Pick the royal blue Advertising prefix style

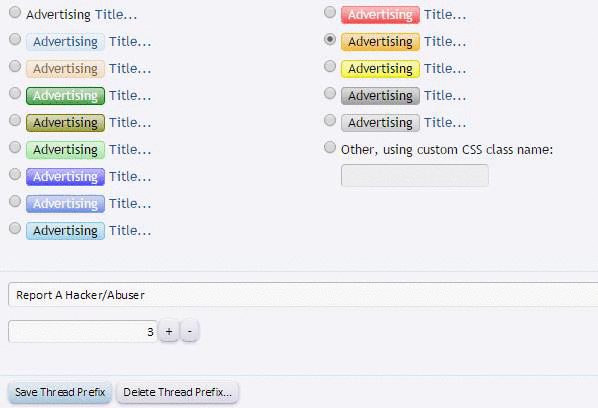[x=15, y=175]
